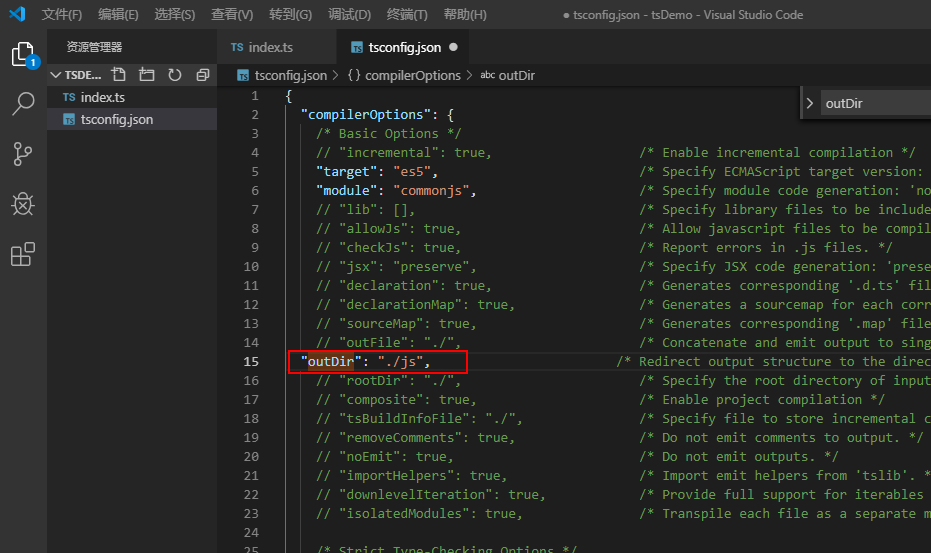Create a new folder in TSDEMO
931x553 pixels.
(x=146, y=75)
